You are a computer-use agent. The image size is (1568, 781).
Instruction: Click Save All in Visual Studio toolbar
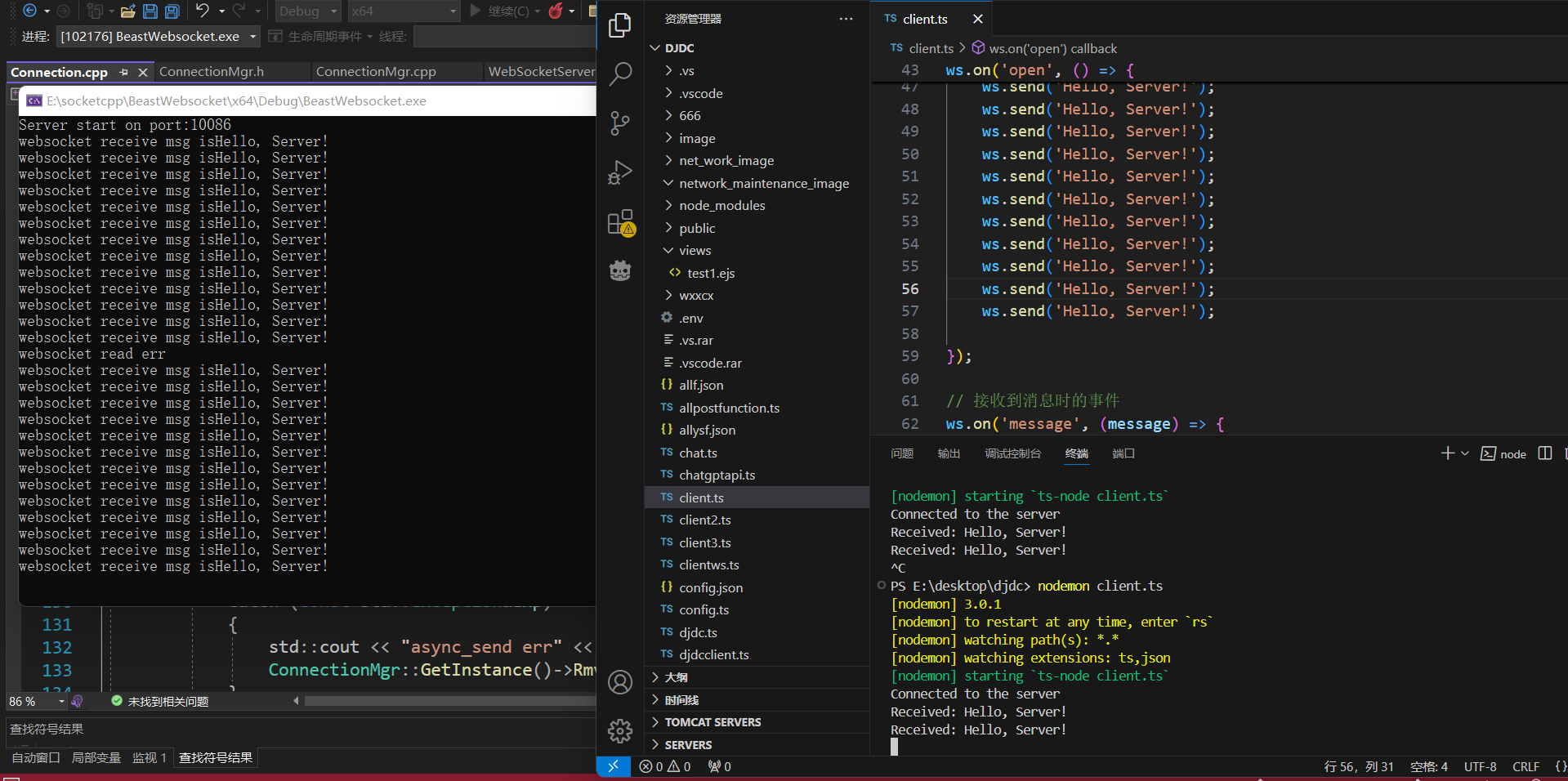[172, 11]
